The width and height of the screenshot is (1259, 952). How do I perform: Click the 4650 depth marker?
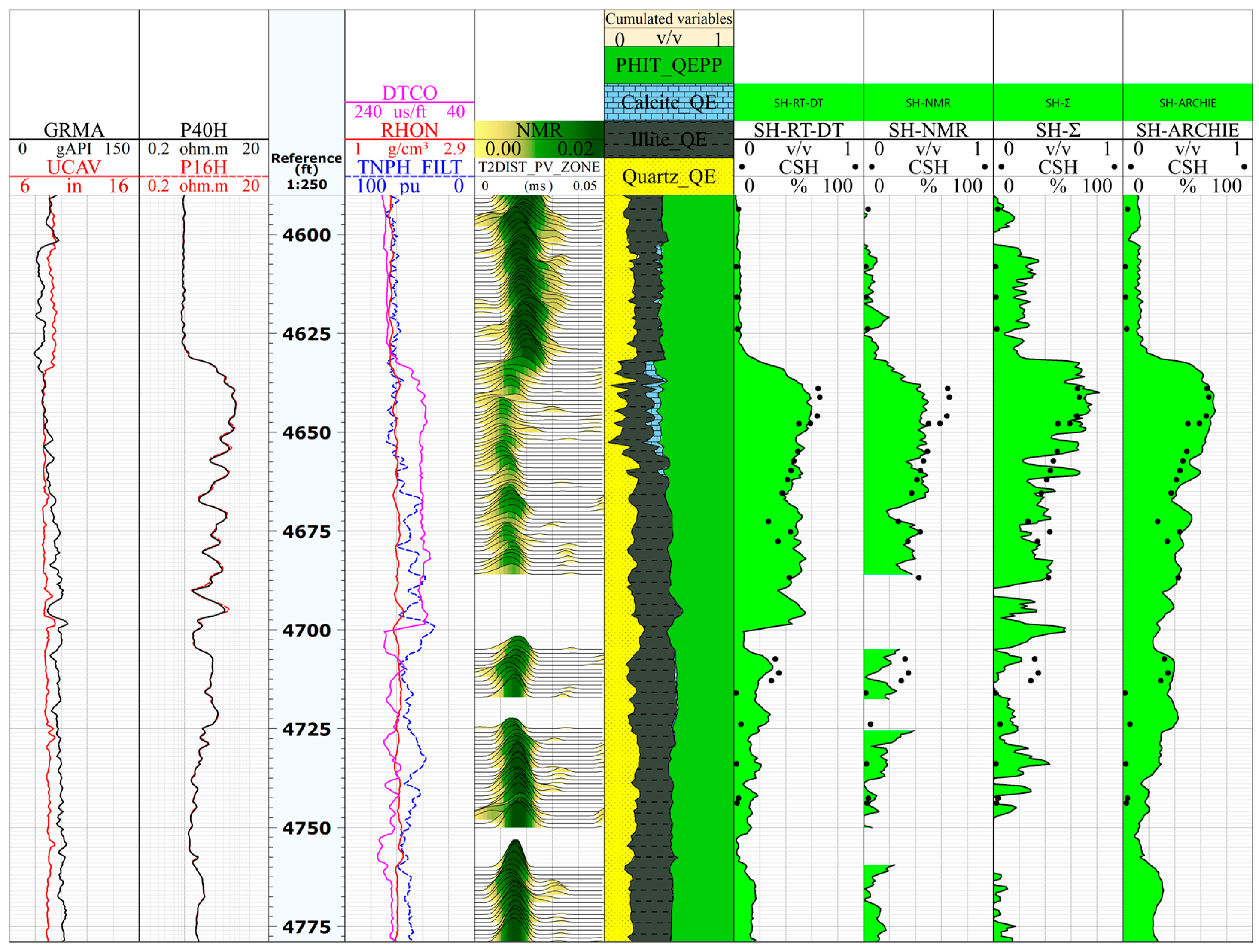pos(307,432)
